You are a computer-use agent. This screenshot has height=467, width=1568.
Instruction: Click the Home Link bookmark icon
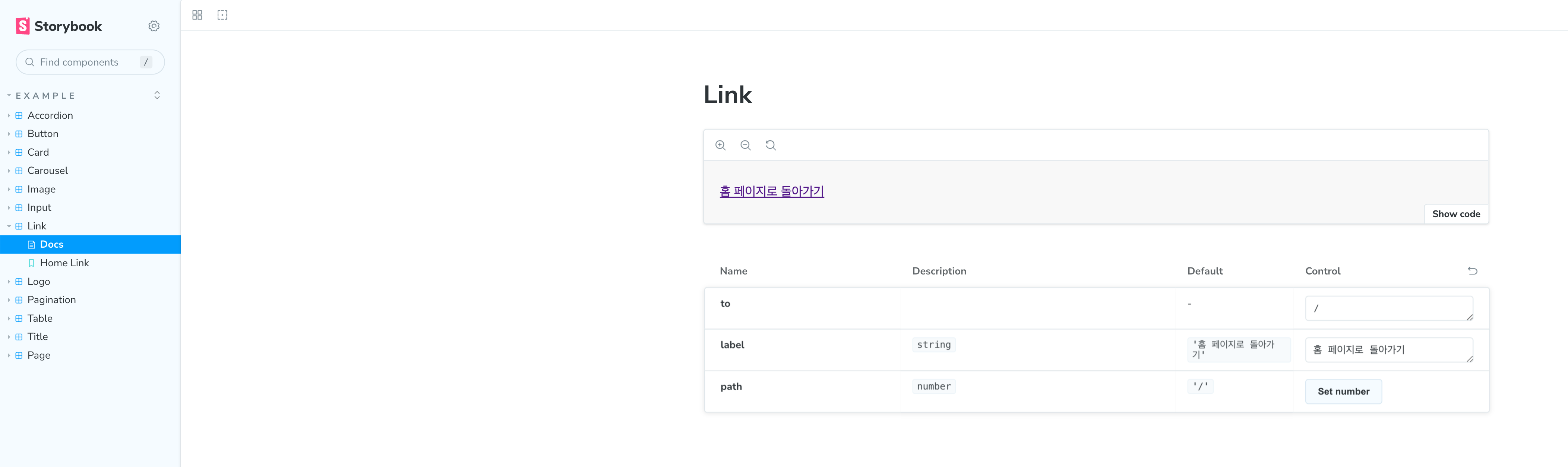(x=32, y=263)
